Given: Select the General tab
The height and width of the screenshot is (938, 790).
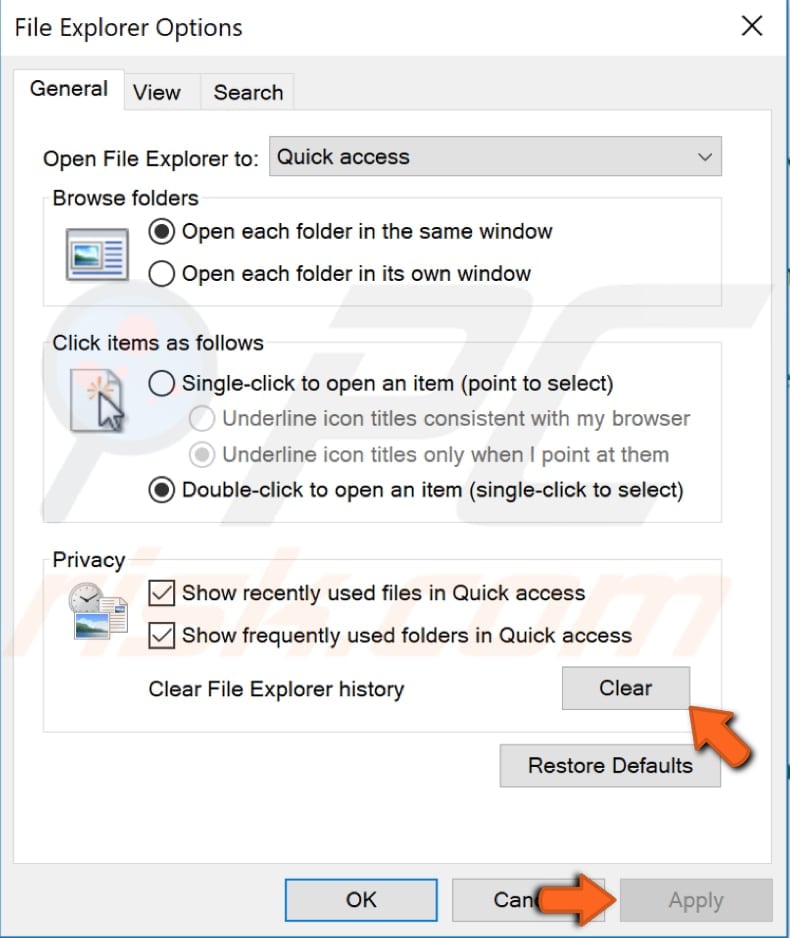Looking at the screenshot, I should click(x=69, y=88).
